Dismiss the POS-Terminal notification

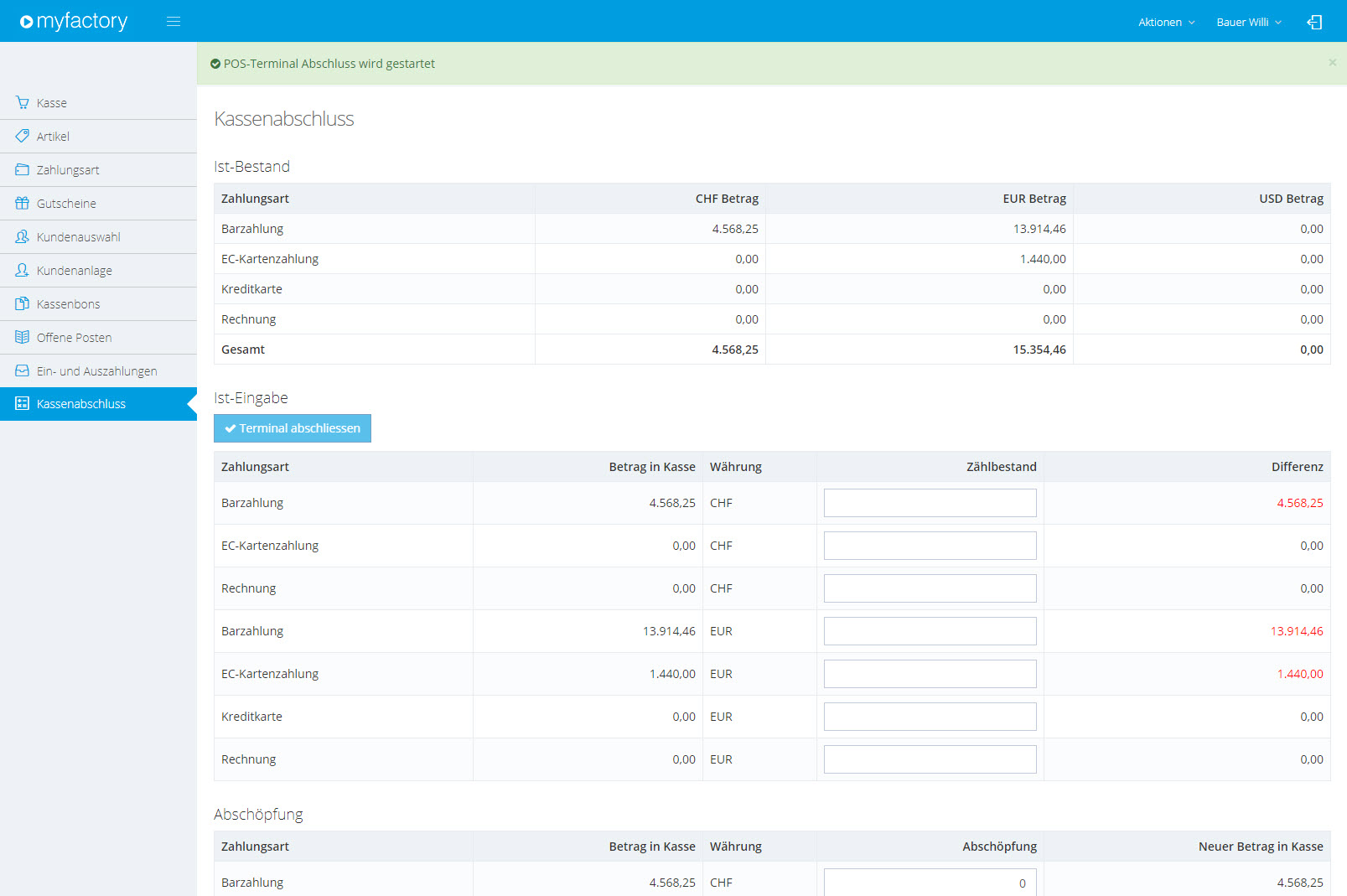pos(1332,62)
